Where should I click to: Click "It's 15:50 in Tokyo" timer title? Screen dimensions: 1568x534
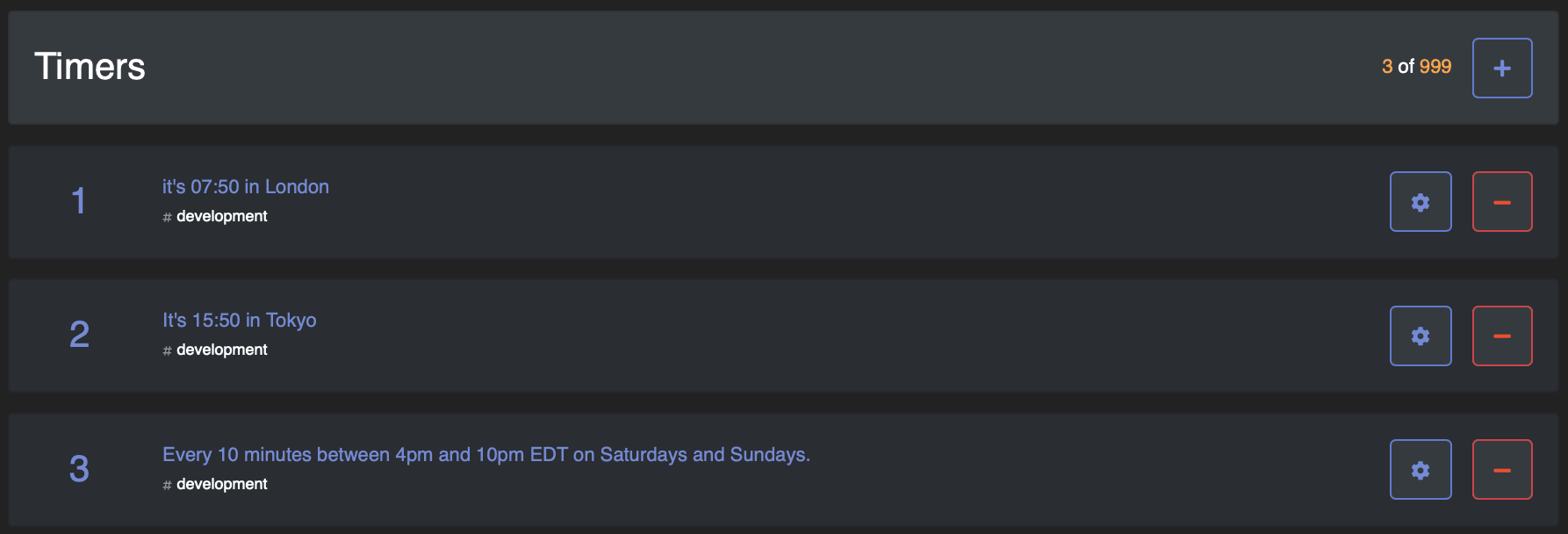(x=239, y=321)
